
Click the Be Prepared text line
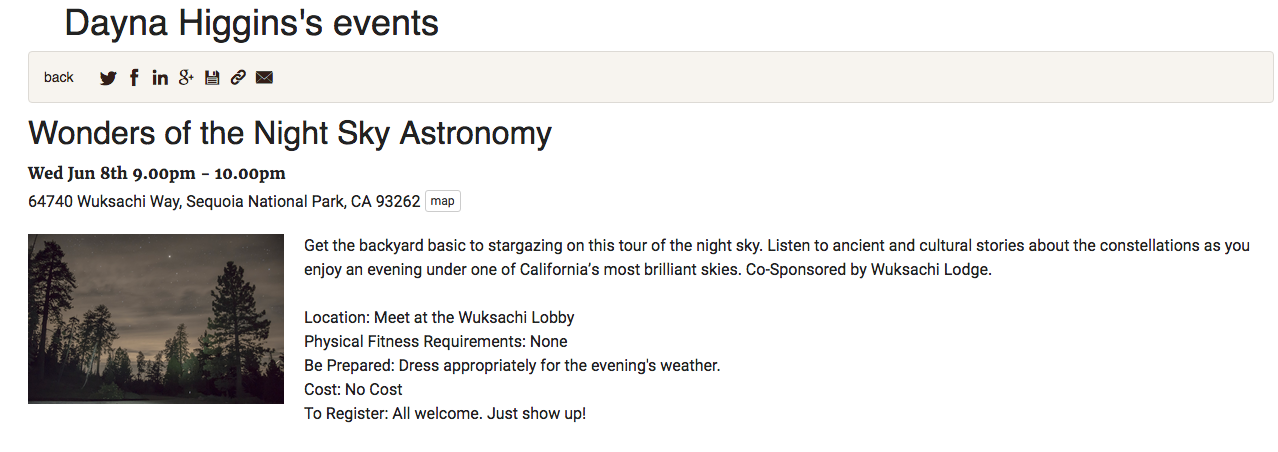pyautogui.click(x=512, y=365)
